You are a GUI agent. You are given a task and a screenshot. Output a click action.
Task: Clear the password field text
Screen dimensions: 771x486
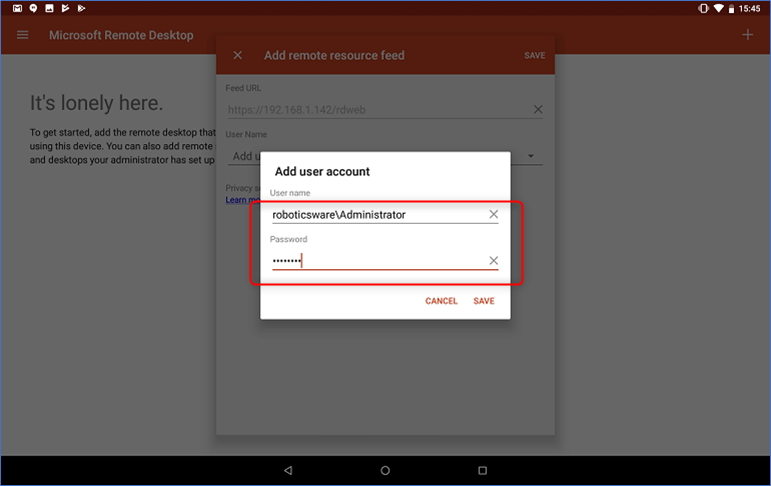point(493,260)
